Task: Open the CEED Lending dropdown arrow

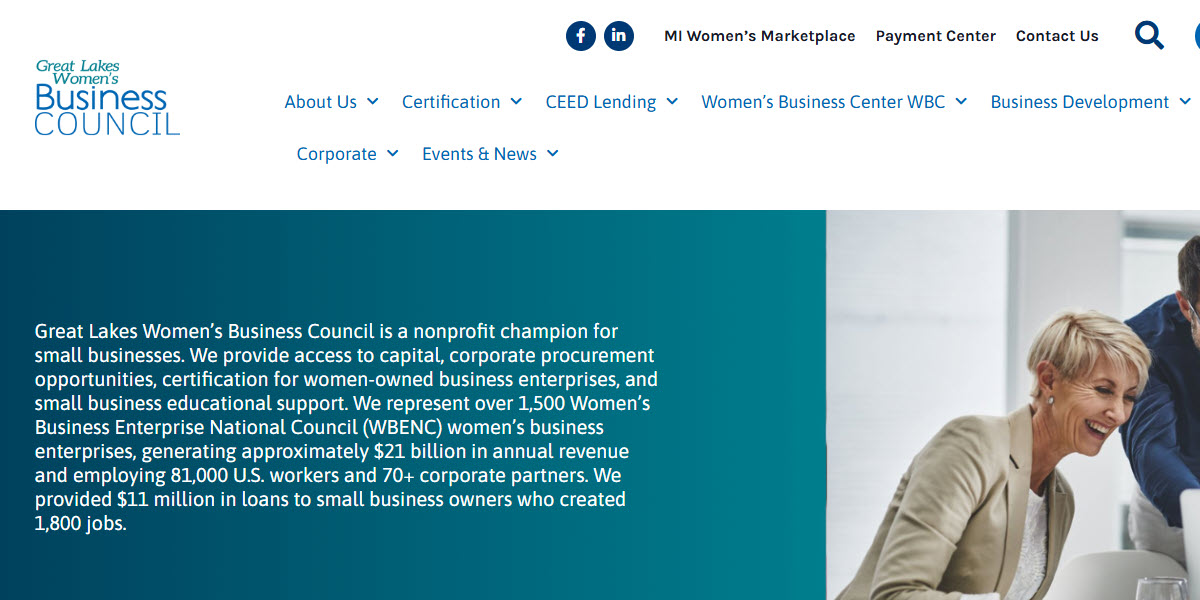Action: 671,101
